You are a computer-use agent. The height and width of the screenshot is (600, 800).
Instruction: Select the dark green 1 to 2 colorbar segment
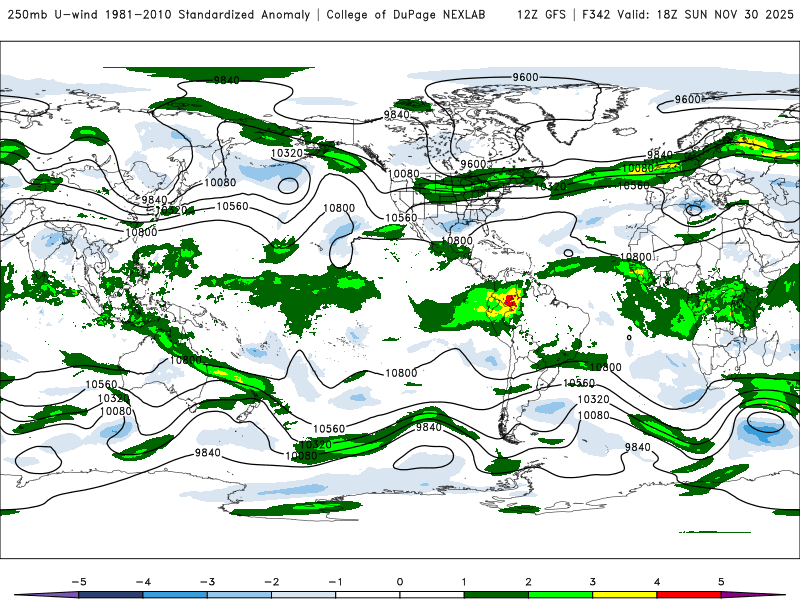point(496,595)
